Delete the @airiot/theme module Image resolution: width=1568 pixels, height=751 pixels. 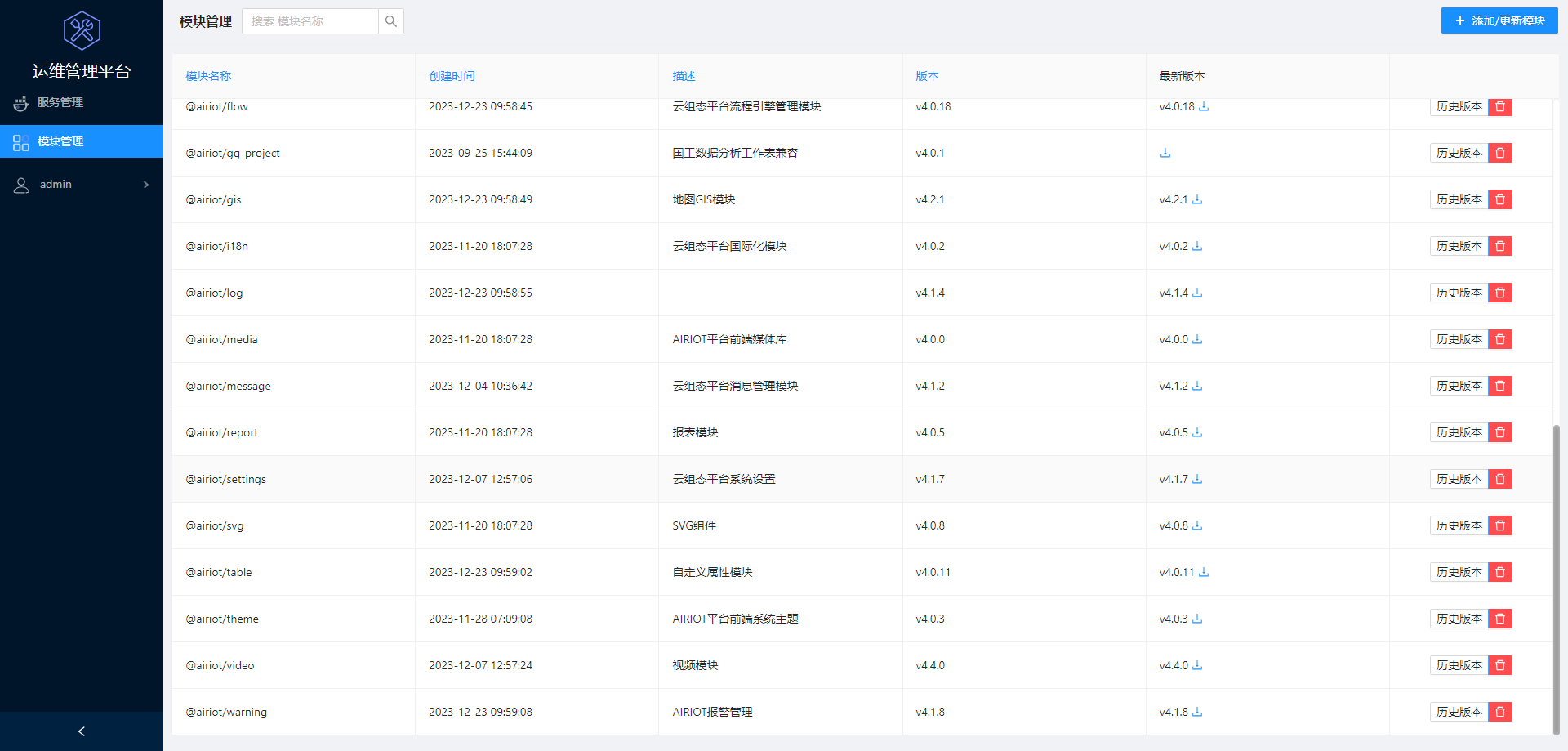click(x=1500, y=619)
